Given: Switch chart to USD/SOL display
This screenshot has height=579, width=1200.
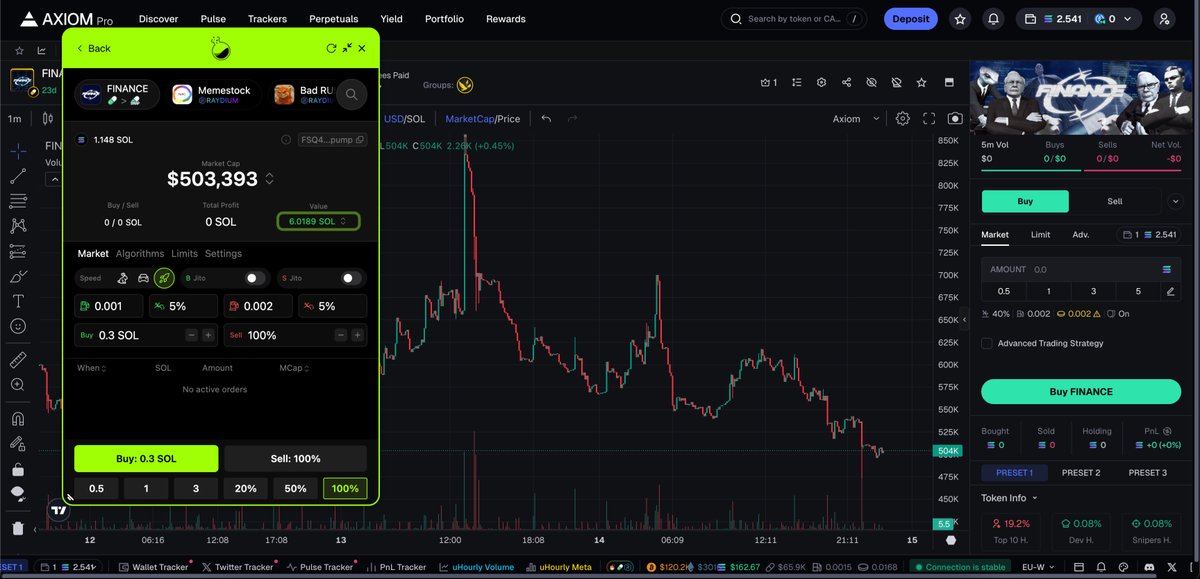Looking at the screenshot, I should pyautogui.click(x=404, y=119).
